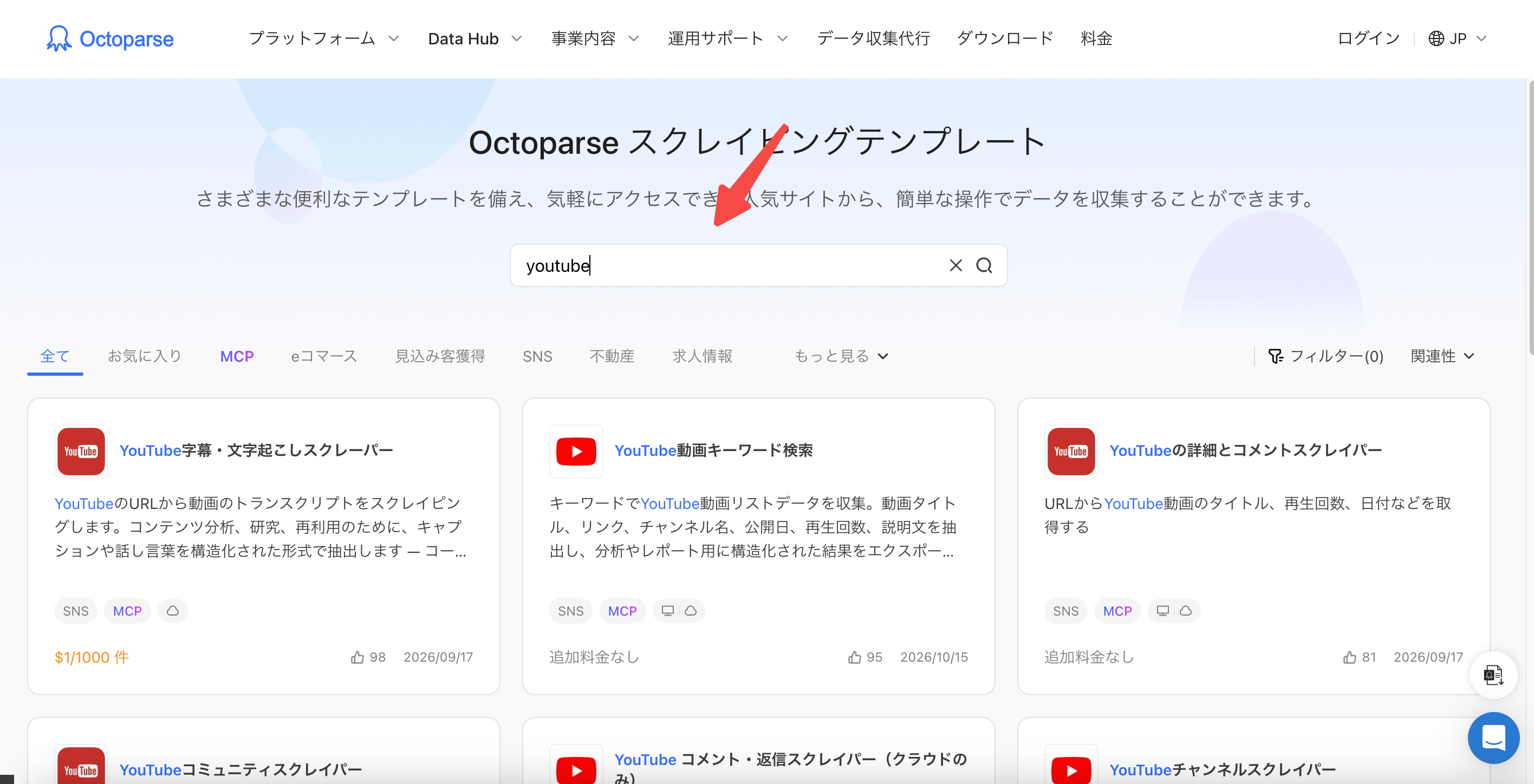This screenshot has width=1534, height=784.
Task: Switch to eコマース tab
Action: coord(324,356)
